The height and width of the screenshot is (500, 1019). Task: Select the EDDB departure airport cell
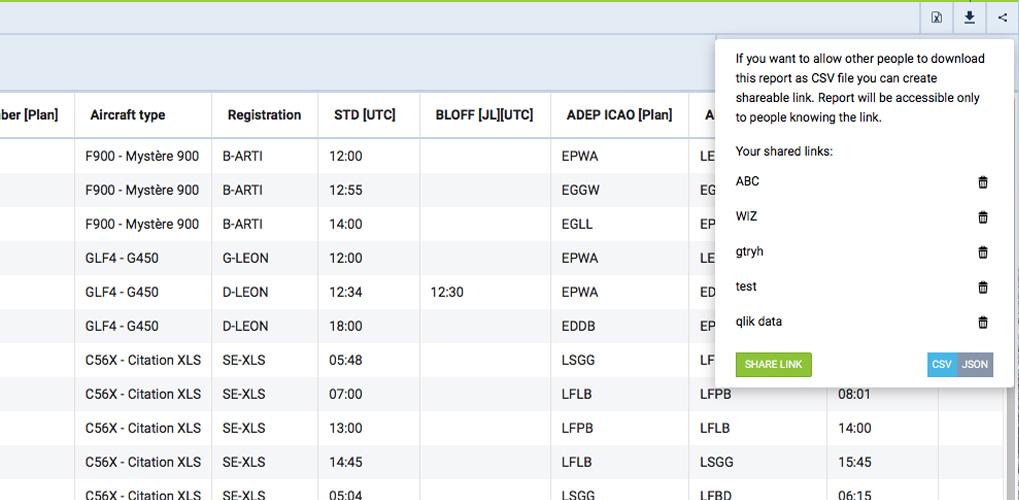[x=619, y=326]
